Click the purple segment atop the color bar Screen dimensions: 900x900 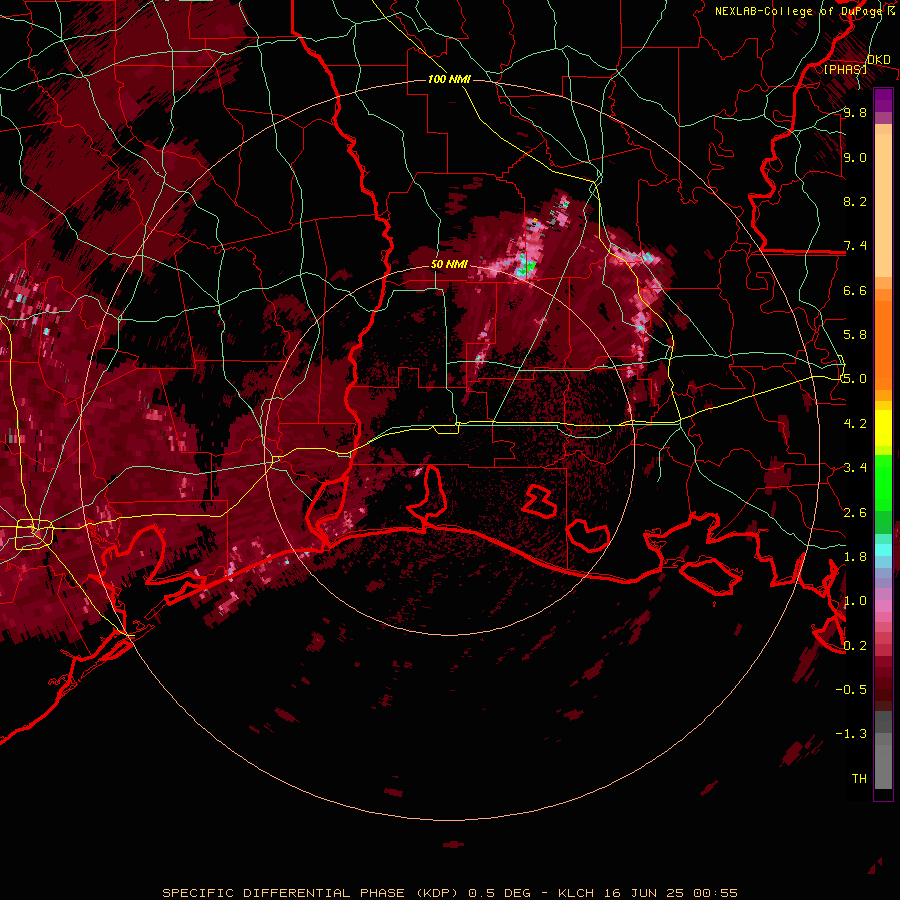pyautogui.click(x=883, y=100)
